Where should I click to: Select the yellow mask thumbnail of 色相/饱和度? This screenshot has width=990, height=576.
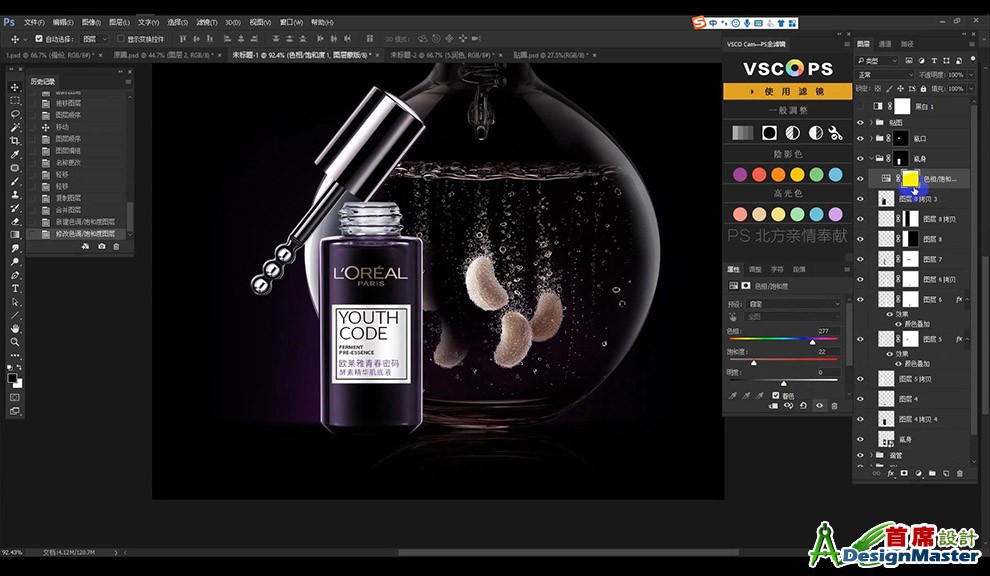[x=910, y=179]
